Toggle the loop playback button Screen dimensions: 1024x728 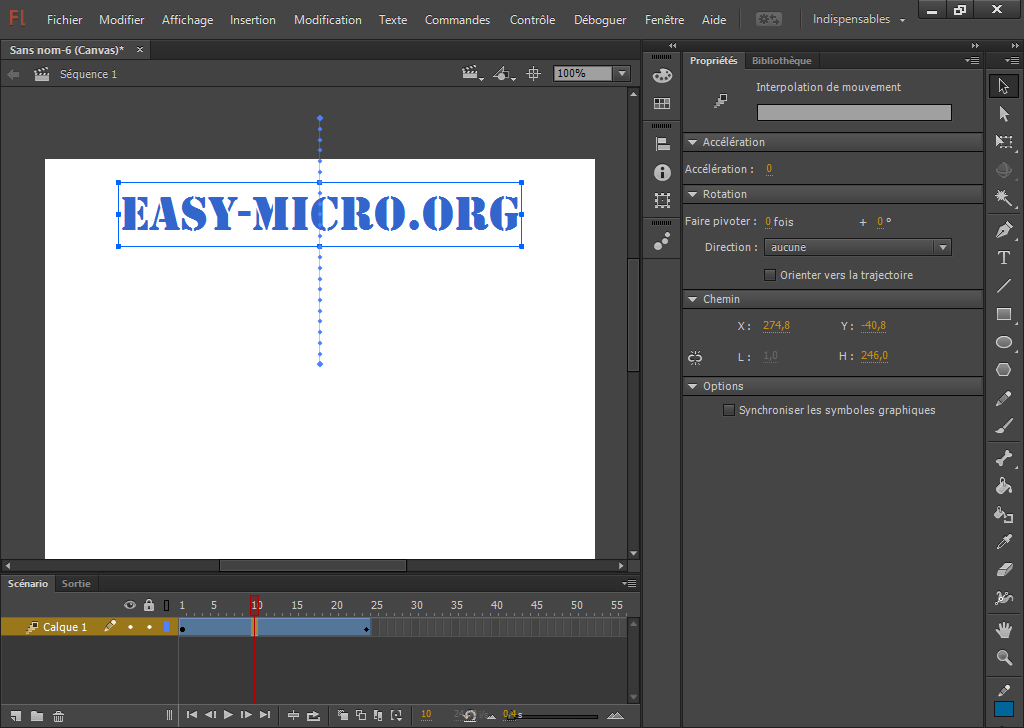(x=313, y=716)
